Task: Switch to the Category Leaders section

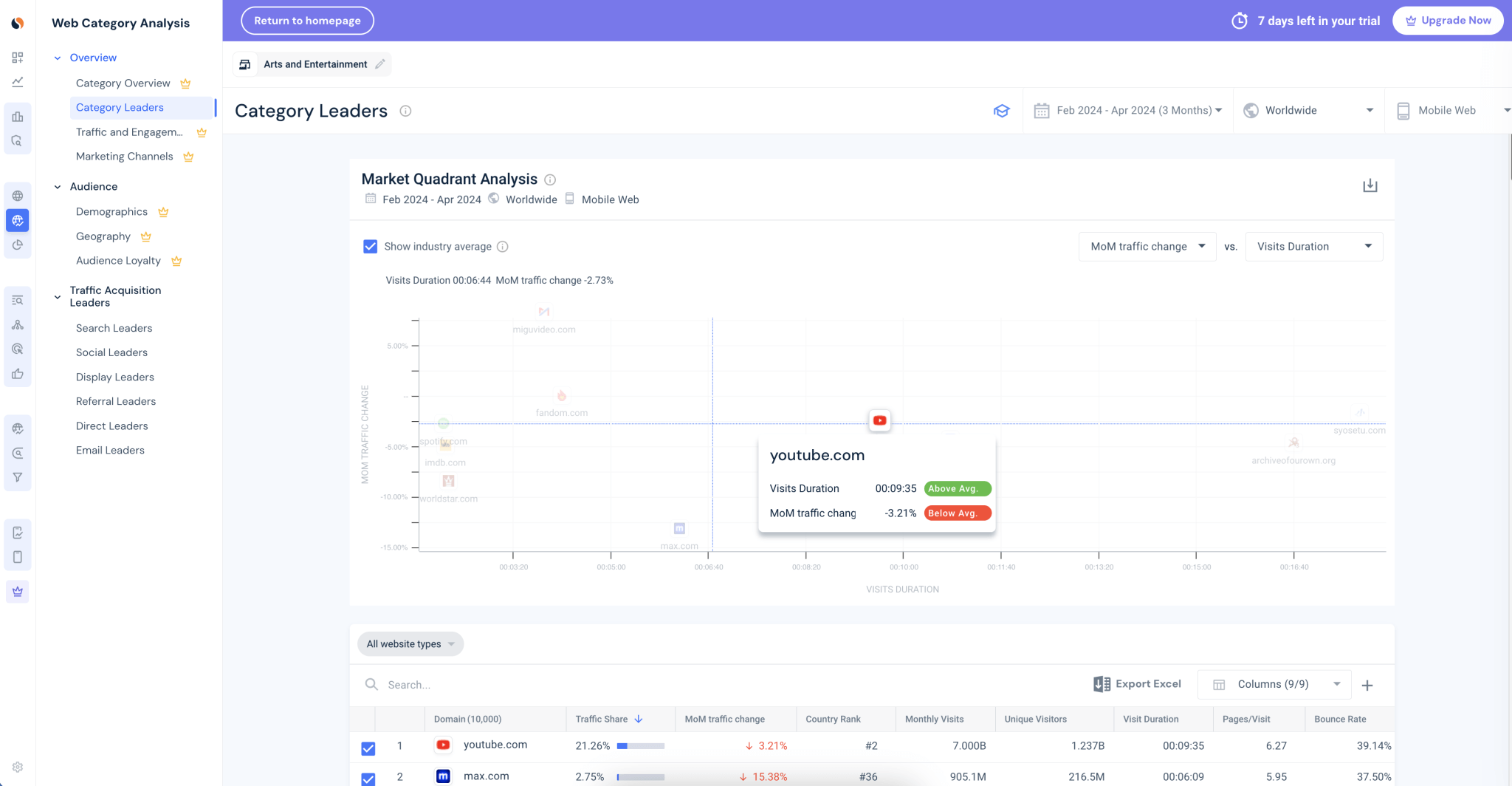Action: coord(119,107)
